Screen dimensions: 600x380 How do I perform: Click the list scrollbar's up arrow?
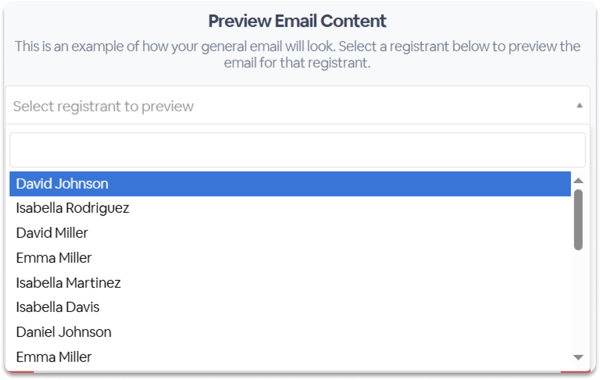pos(579,180)
